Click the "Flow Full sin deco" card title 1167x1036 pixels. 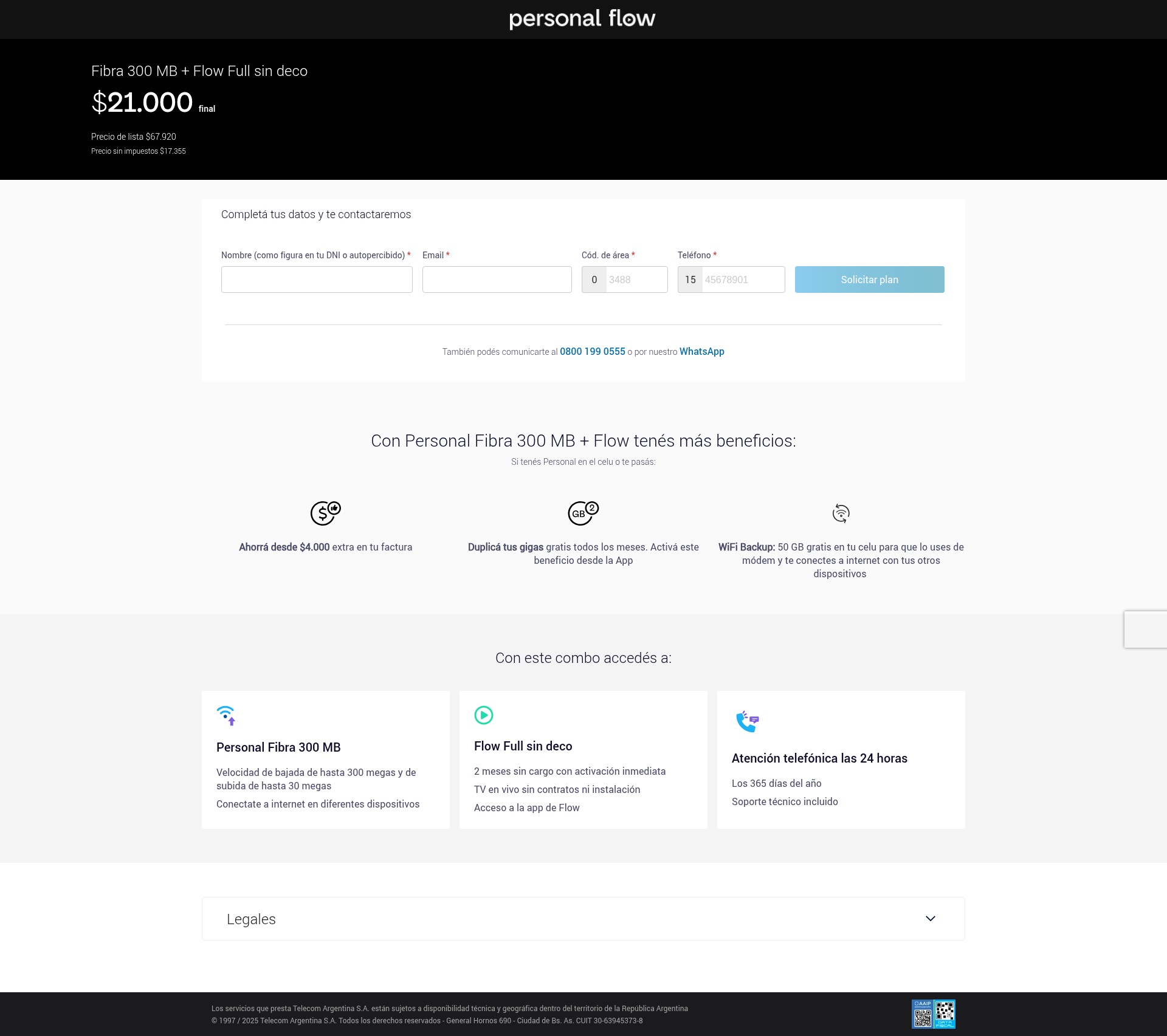click(523, 746)
